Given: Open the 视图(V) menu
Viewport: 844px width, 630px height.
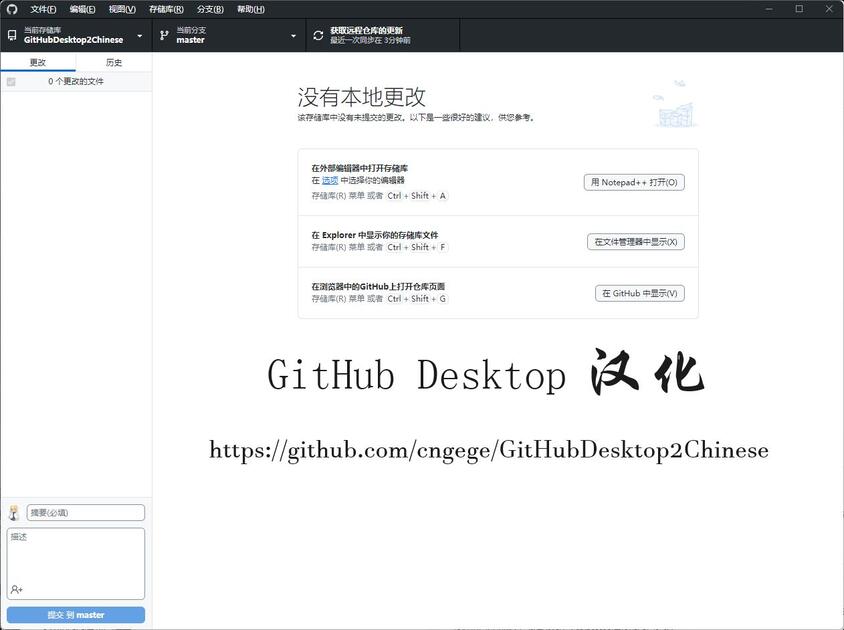Looking at the screenshot, I should pyautogui.click(x=122, y=9).
